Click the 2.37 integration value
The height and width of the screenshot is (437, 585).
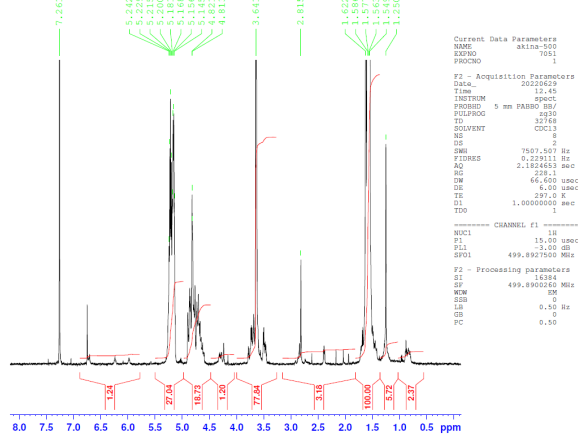click(x=411, y=393)
